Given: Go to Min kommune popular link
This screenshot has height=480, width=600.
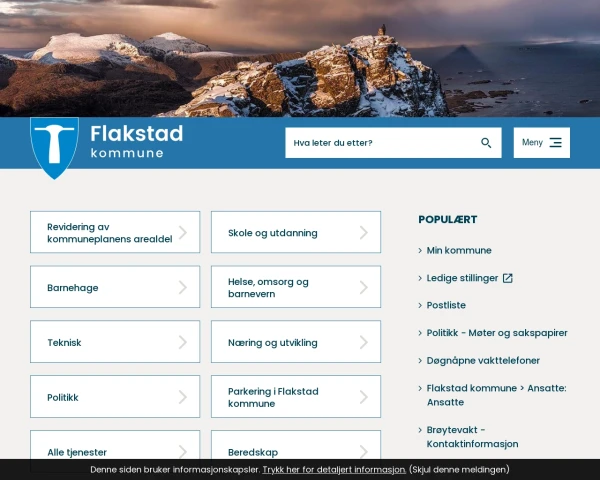Looking at the screenshot, I should coord(459,250).
